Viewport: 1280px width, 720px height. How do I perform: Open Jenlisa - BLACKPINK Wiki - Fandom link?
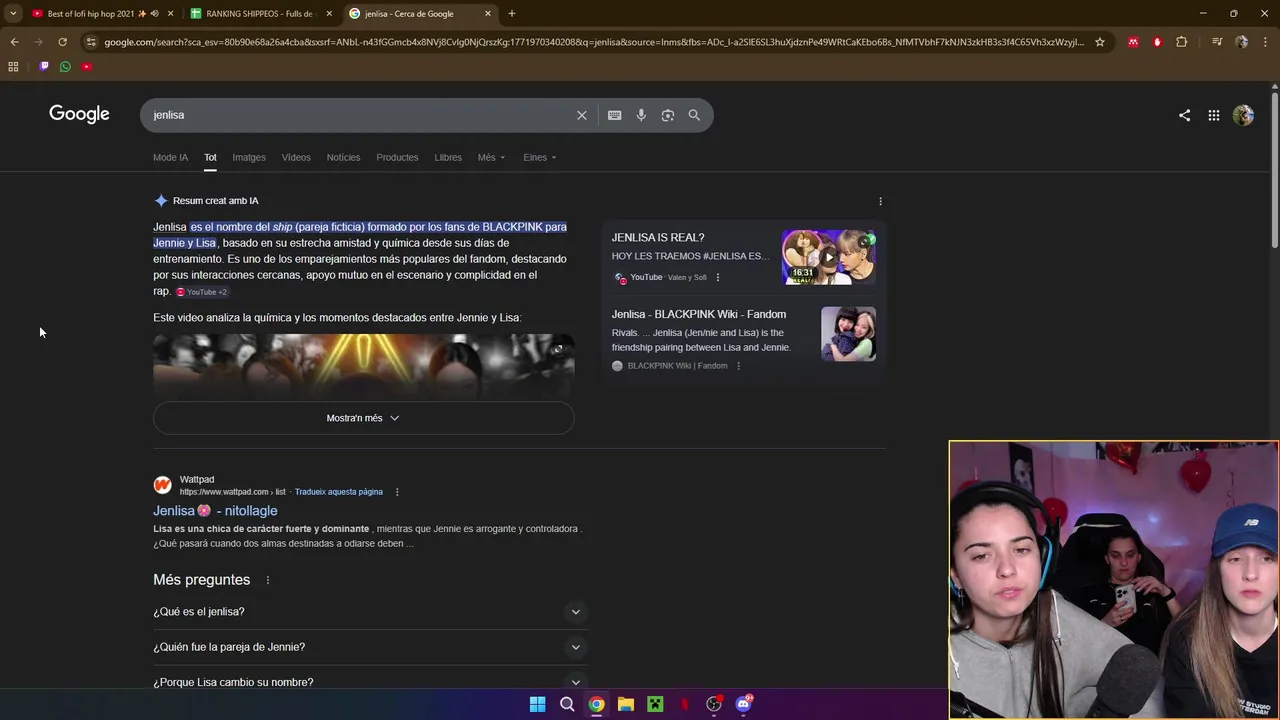[699, 314]
